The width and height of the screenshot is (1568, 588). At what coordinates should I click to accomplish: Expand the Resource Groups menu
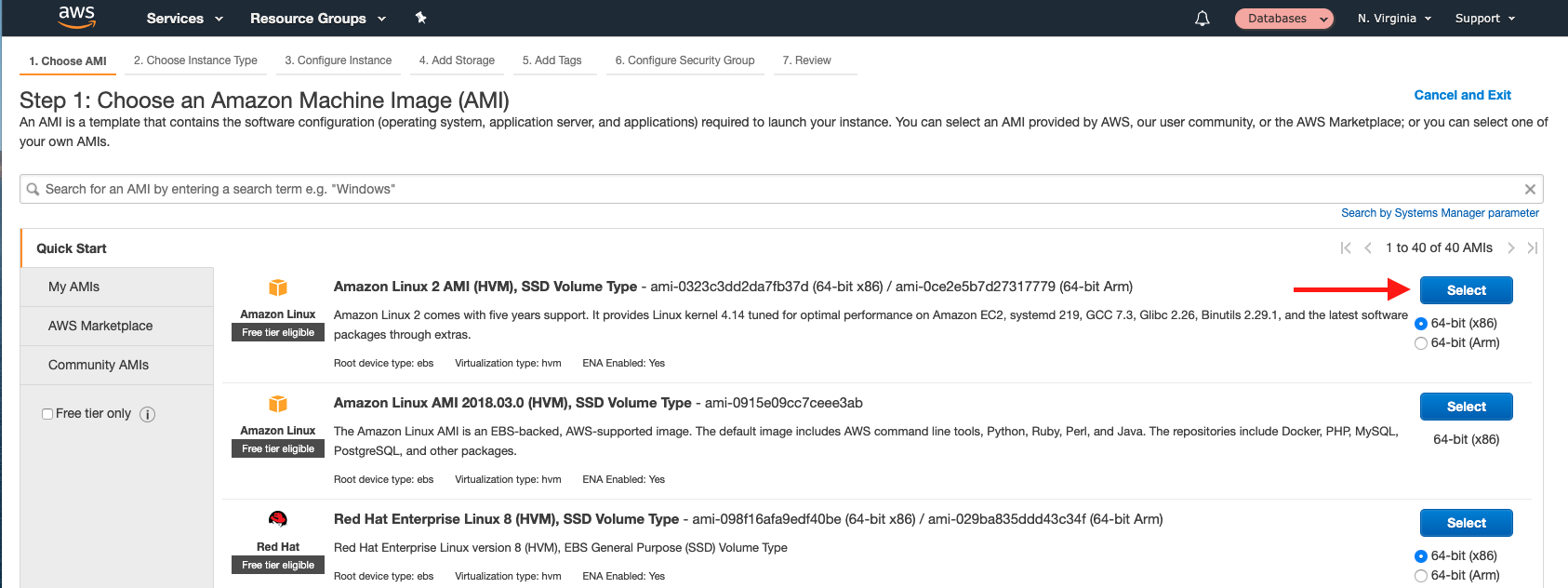pyautogui.click(x=318, y=19)
